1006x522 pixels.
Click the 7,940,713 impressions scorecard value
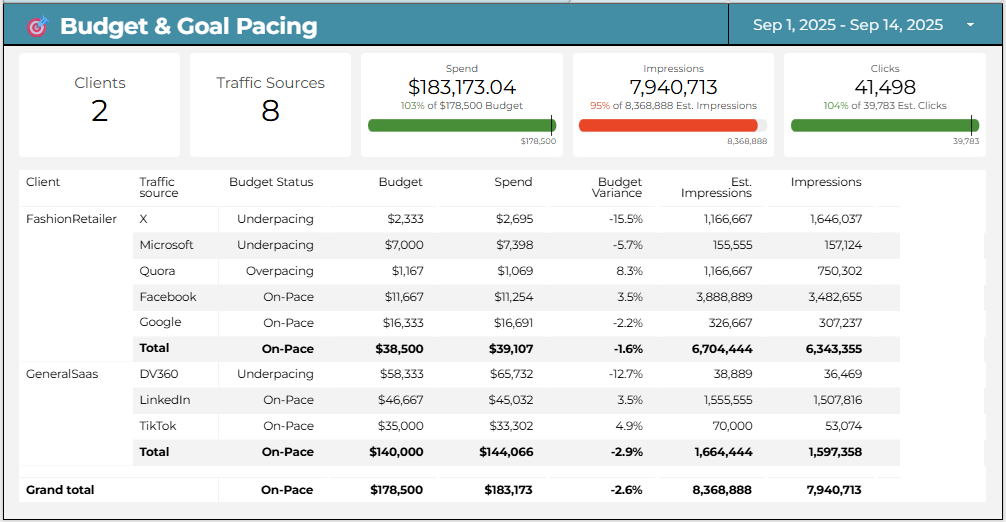[x=673, y=87]
